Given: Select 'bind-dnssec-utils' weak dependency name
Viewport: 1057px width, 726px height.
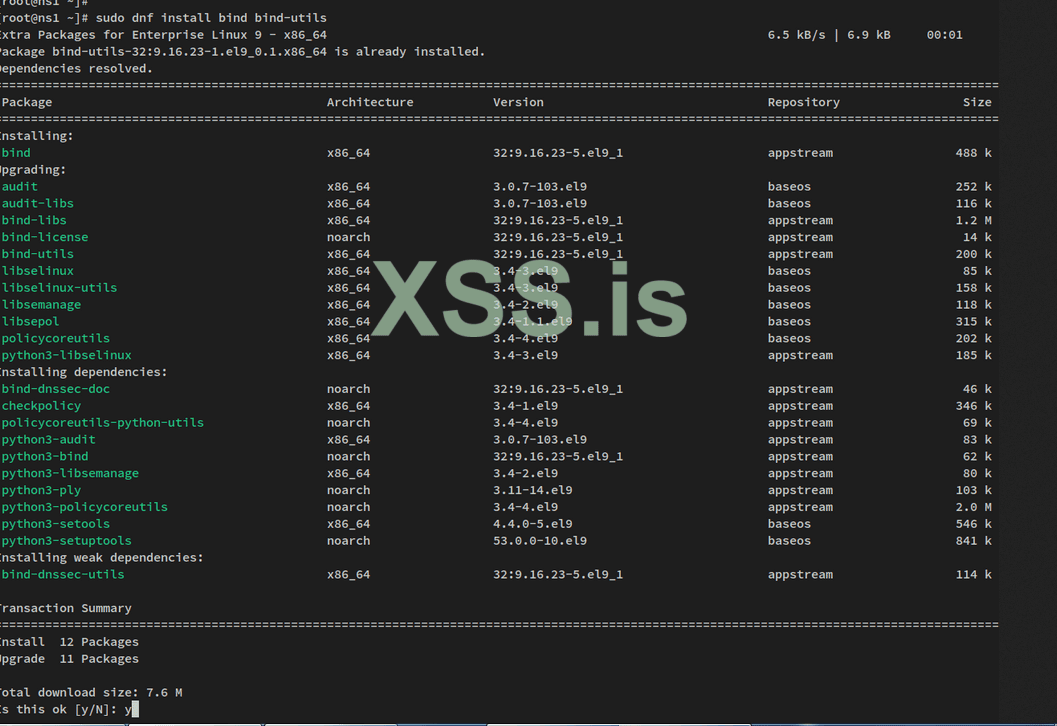Looking at the screenshot, I should click(63, 574).
